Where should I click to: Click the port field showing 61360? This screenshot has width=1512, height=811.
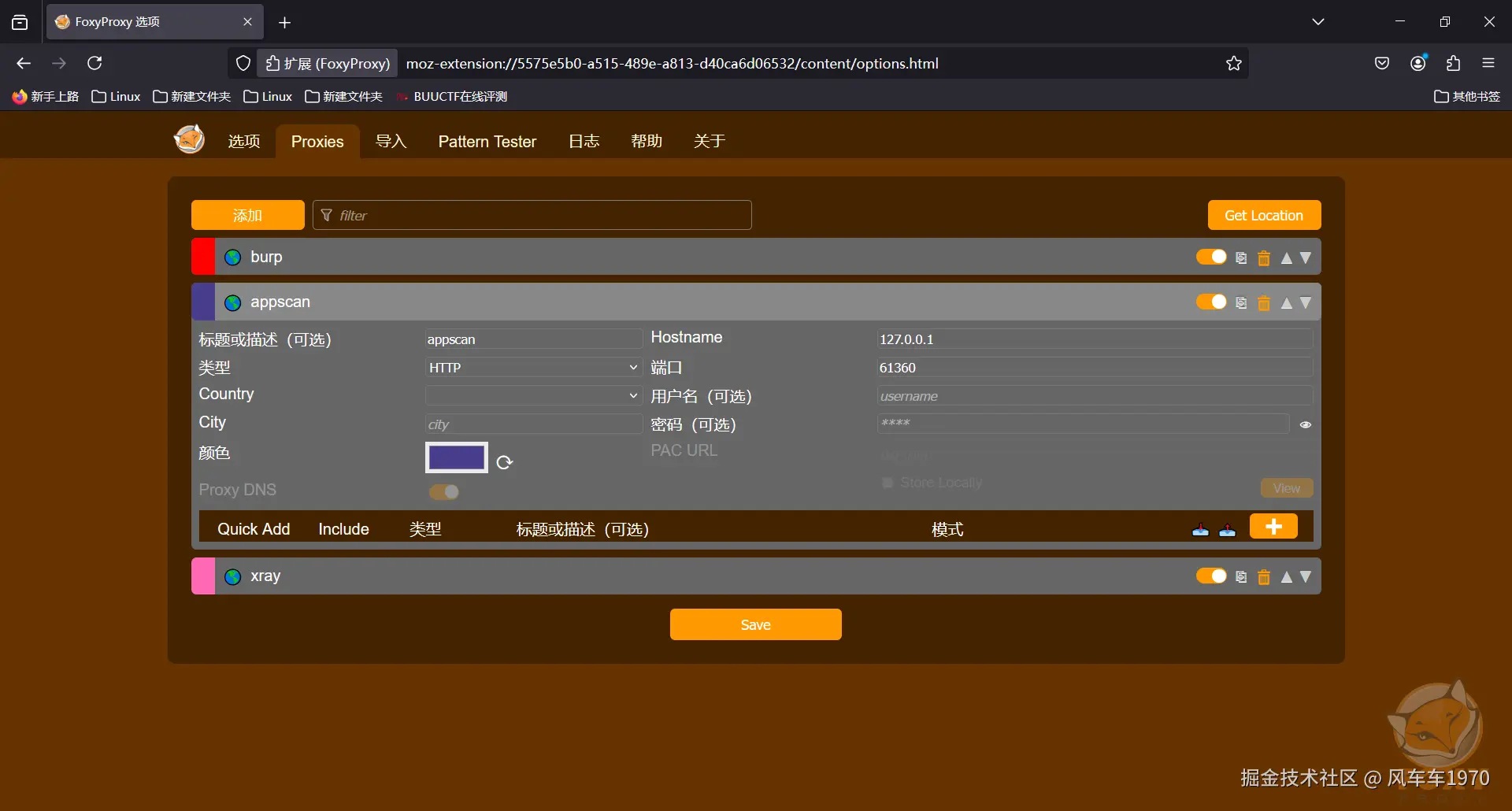click(1095, 368)
